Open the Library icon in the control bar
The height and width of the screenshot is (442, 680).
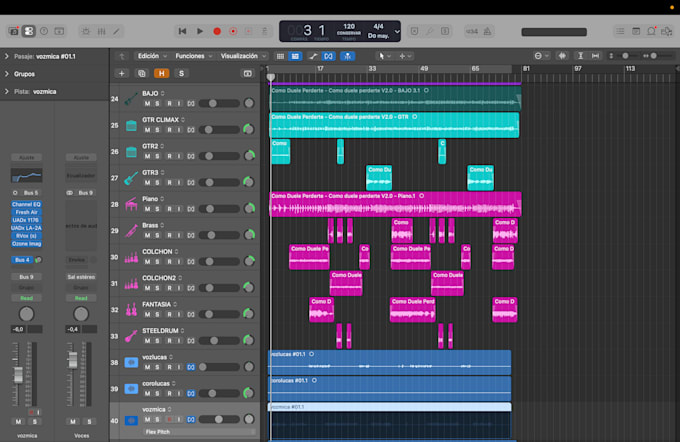click(14, 31)
